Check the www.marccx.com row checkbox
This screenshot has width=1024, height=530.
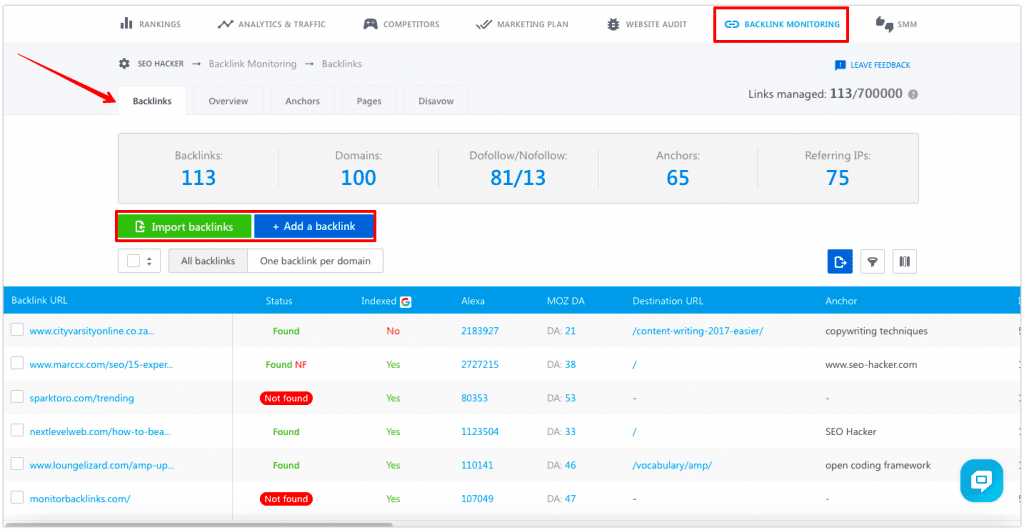(x=17, y=364)
